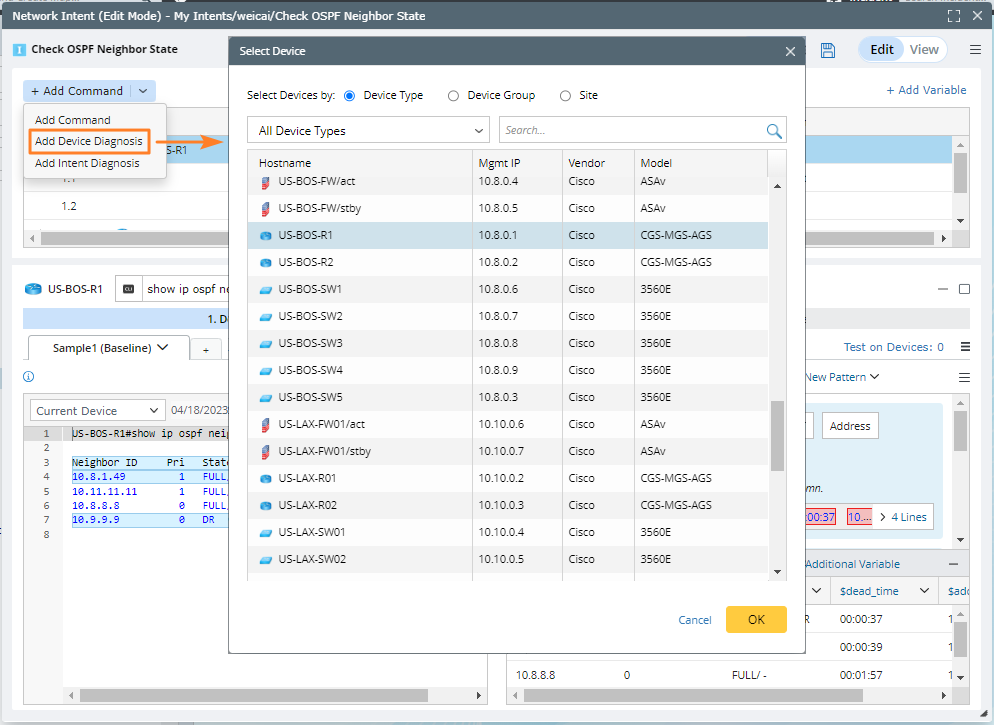The height and width of the screenshot is (725, 994).
Task: Open the All Device Types dropdown
Action: 368,131
